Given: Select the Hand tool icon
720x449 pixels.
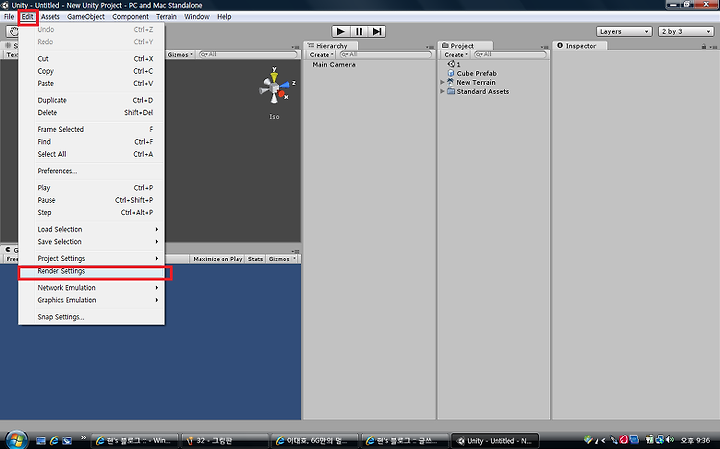Looking at the screenshot, I should point(13,31).
